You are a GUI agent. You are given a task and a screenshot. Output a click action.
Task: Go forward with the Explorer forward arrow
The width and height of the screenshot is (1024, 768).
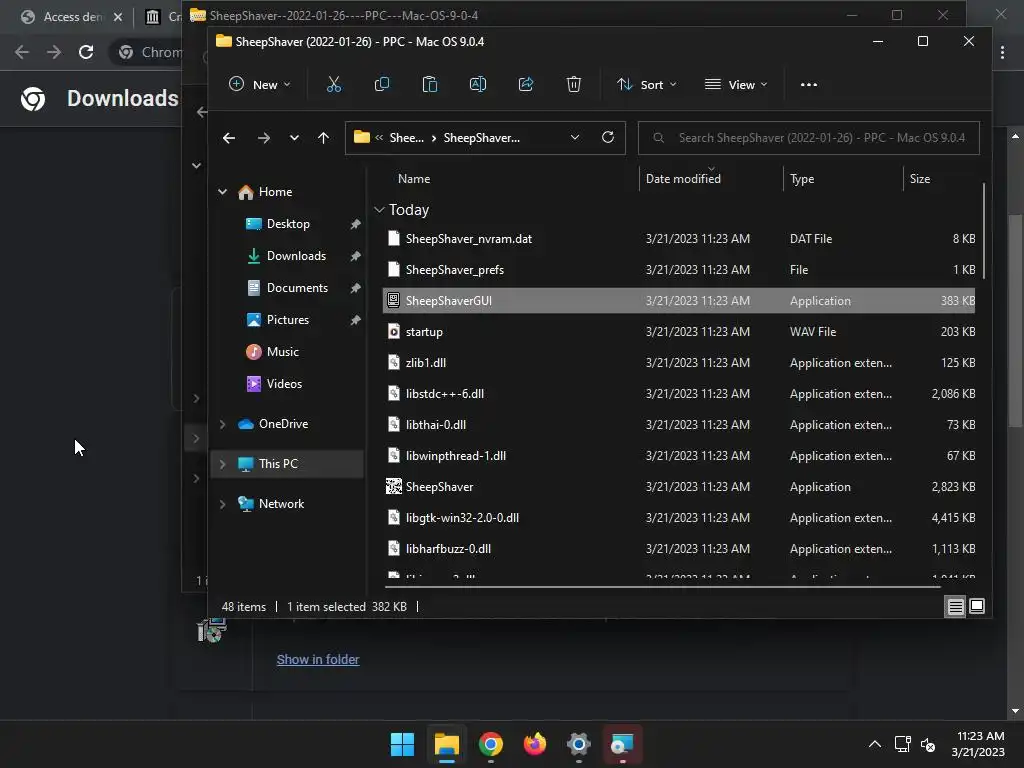[x=263, y=138]
